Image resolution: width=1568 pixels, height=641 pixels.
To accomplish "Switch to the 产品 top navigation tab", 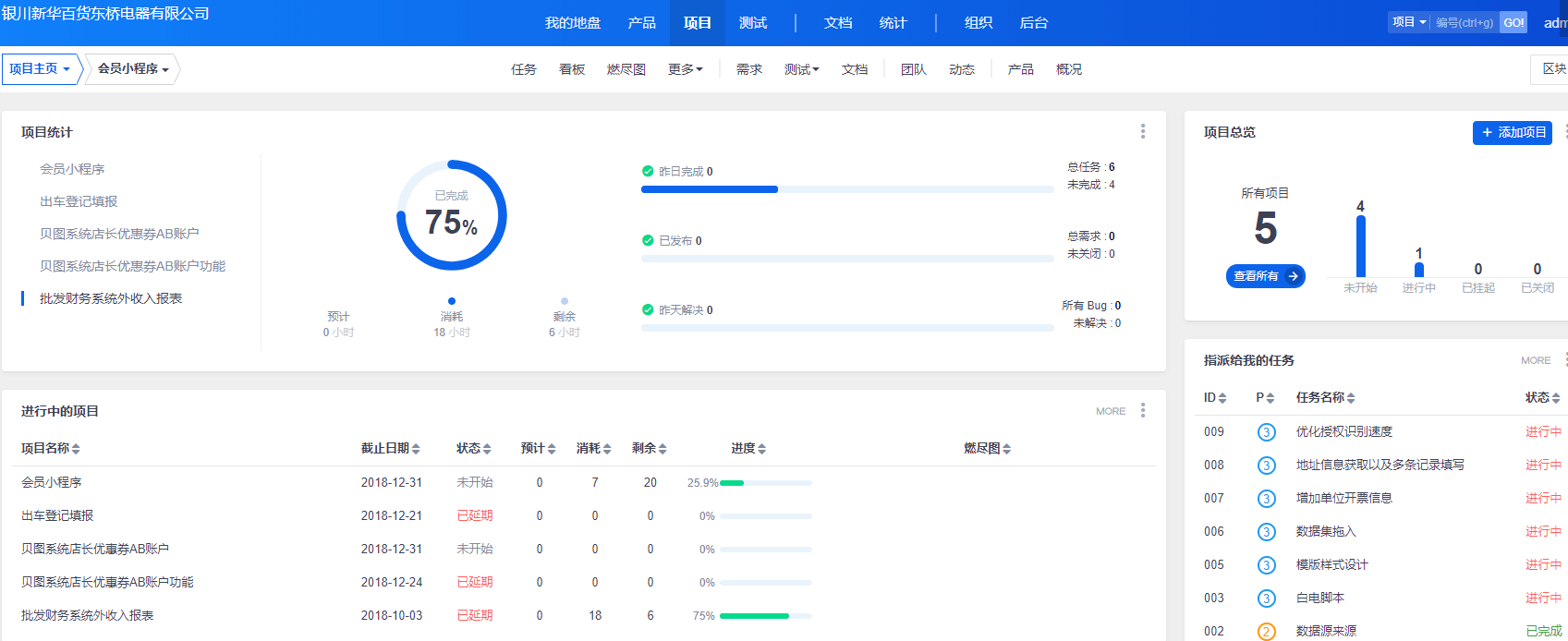I will click(x=641, y=23).
